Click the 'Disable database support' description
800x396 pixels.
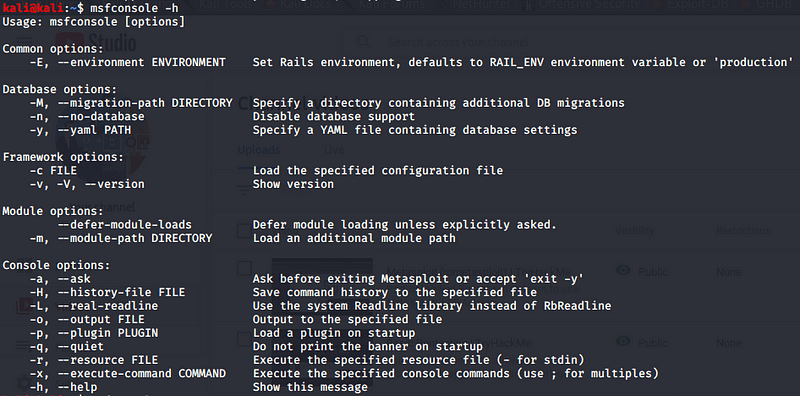[x=334, y=116]
